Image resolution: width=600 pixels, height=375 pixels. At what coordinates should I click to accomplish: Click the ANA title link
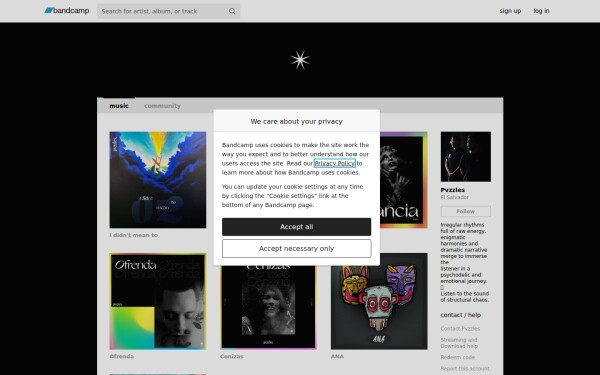[337, 356]
